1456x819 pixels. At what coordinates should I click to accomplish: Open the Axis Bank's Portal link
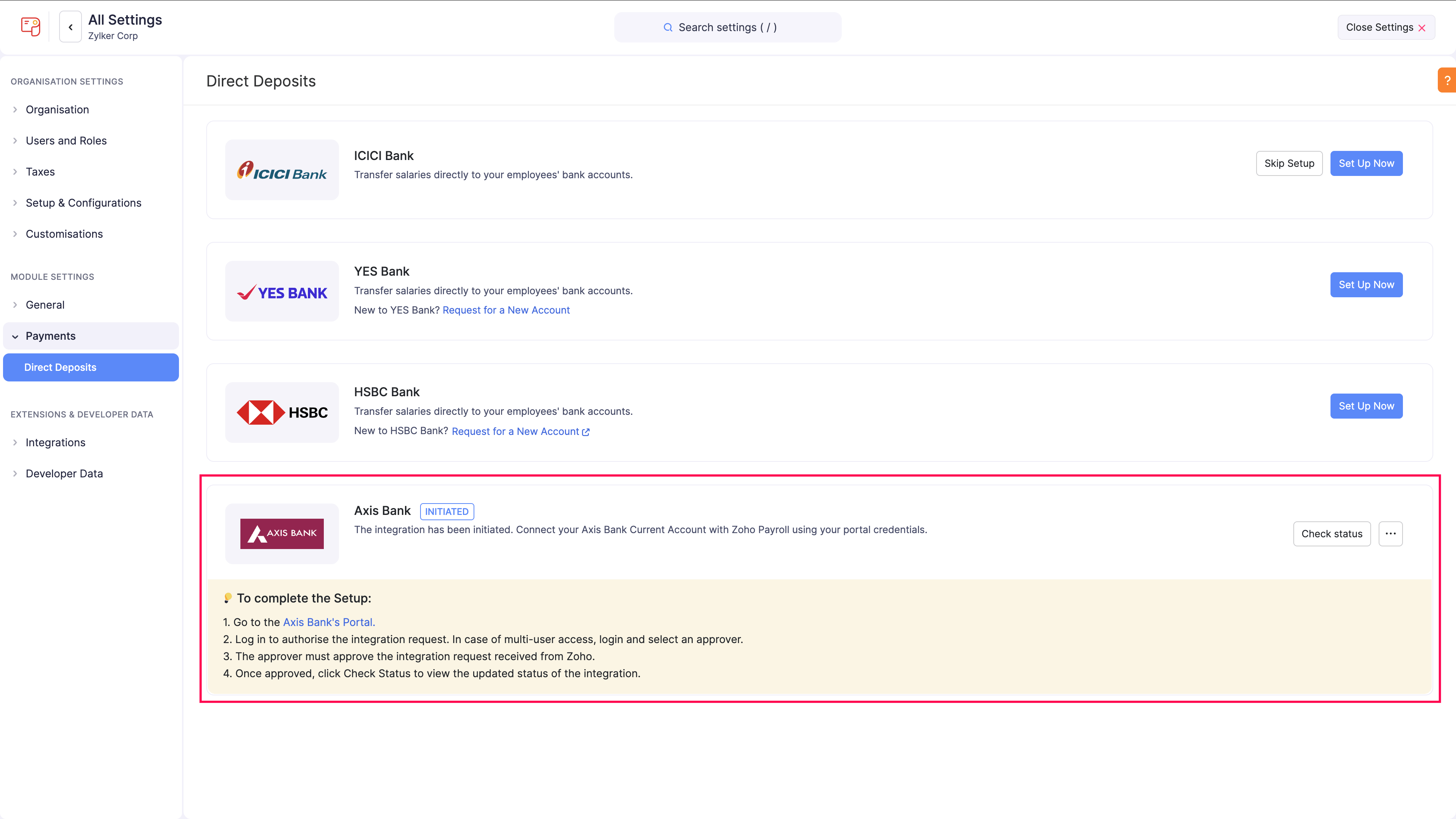click(x=329, y=622)
